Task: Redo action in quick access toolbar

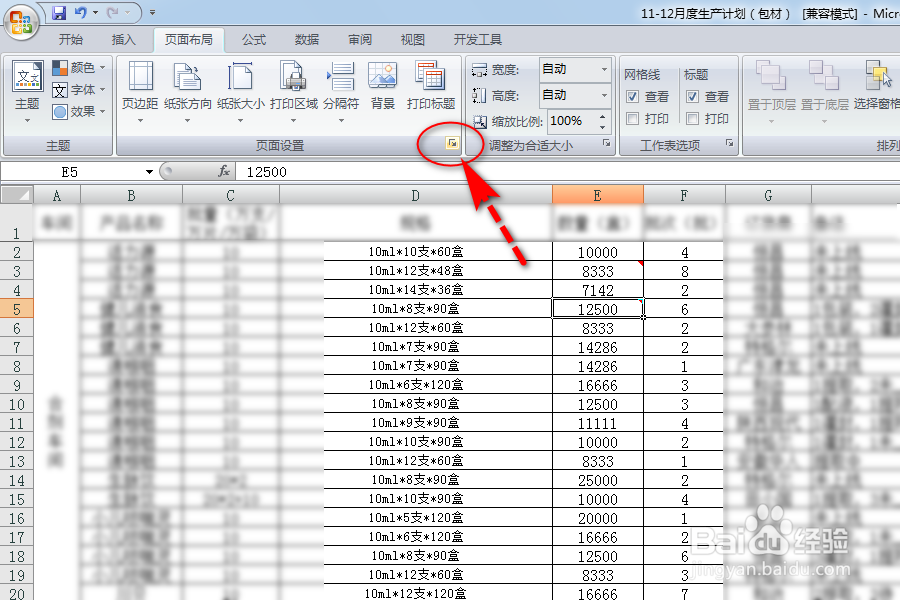Action: [x=113, y=12]
